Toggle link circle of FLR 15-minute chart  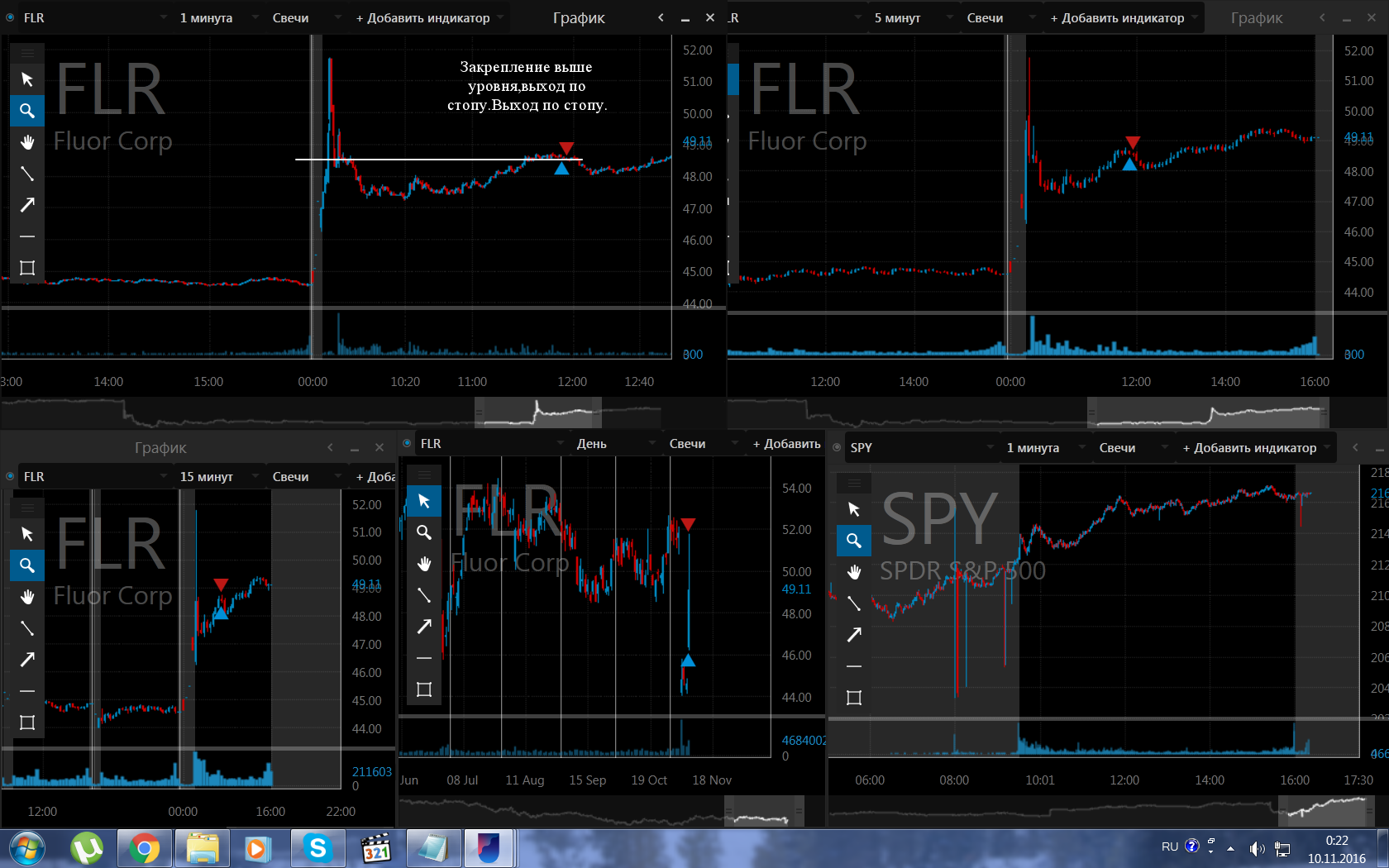10,476
